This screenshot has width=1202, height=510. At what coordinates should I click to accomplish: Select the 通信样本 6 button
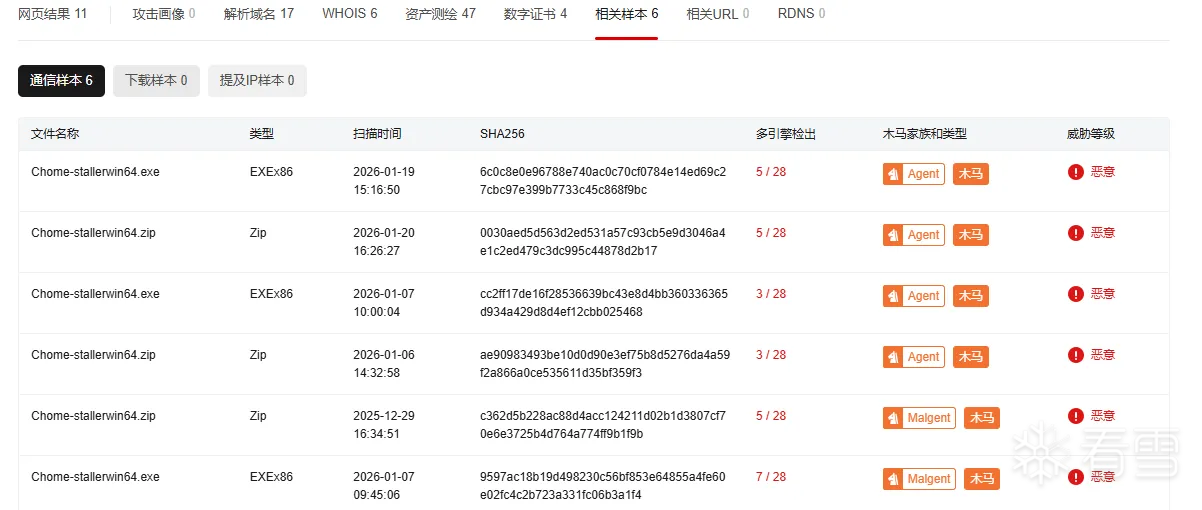61,81
